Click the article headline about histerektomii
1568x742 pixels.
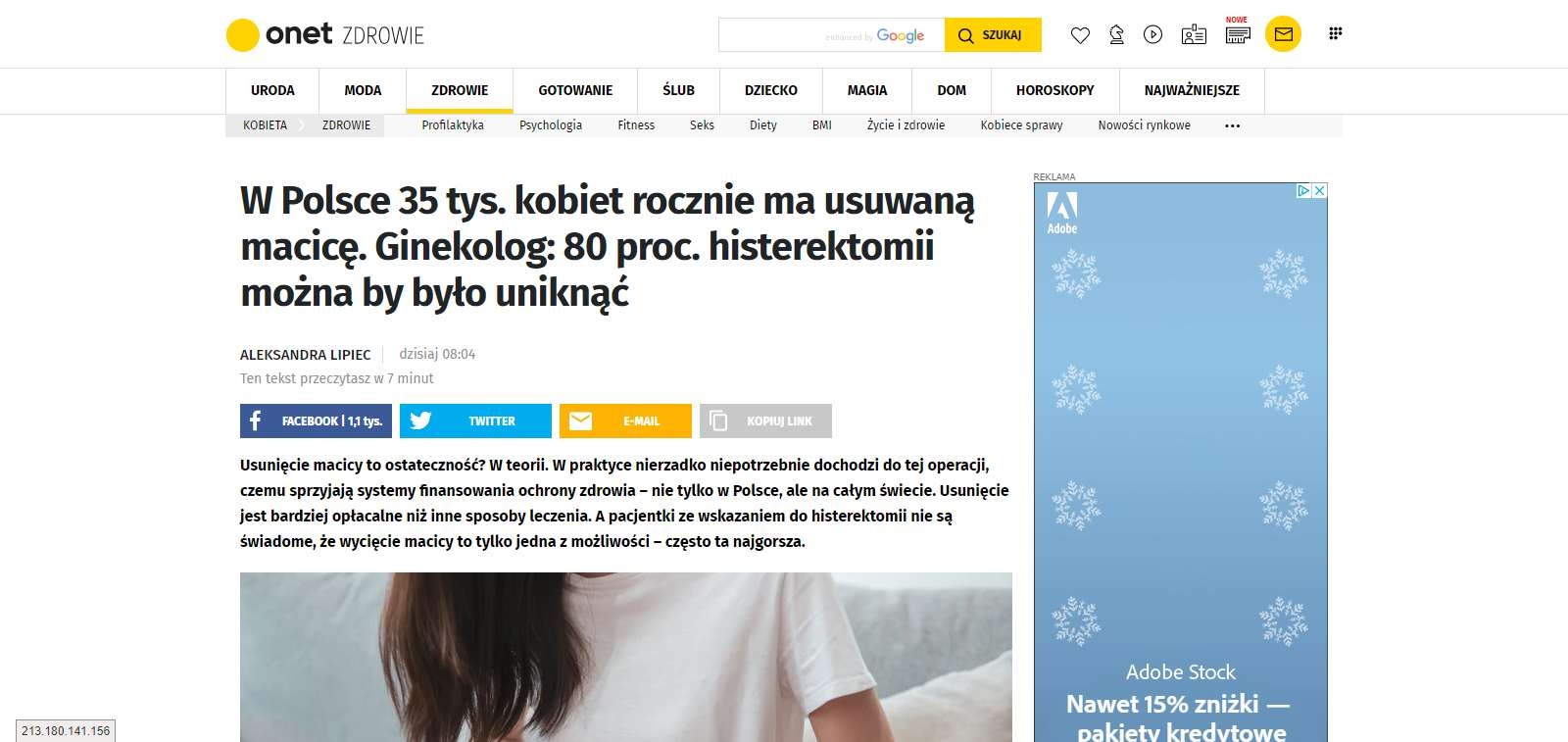coord(607,246)
